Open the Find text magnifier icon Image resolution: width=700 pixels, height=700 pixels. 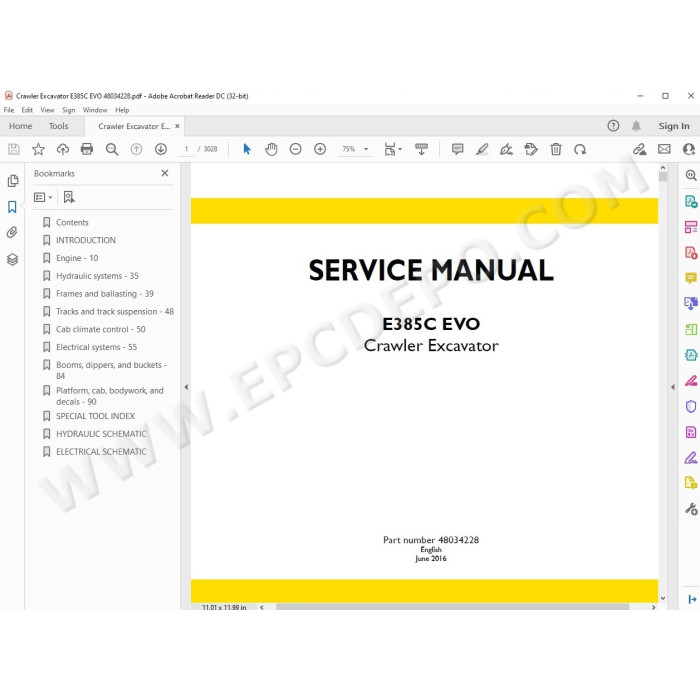coord(112,149)
